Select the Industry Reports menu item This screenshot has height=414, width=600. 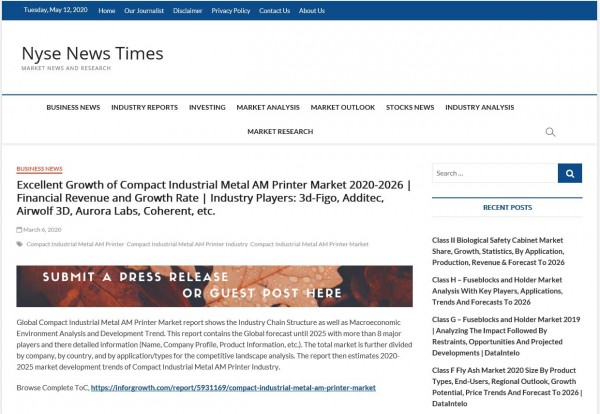[144, 107]
